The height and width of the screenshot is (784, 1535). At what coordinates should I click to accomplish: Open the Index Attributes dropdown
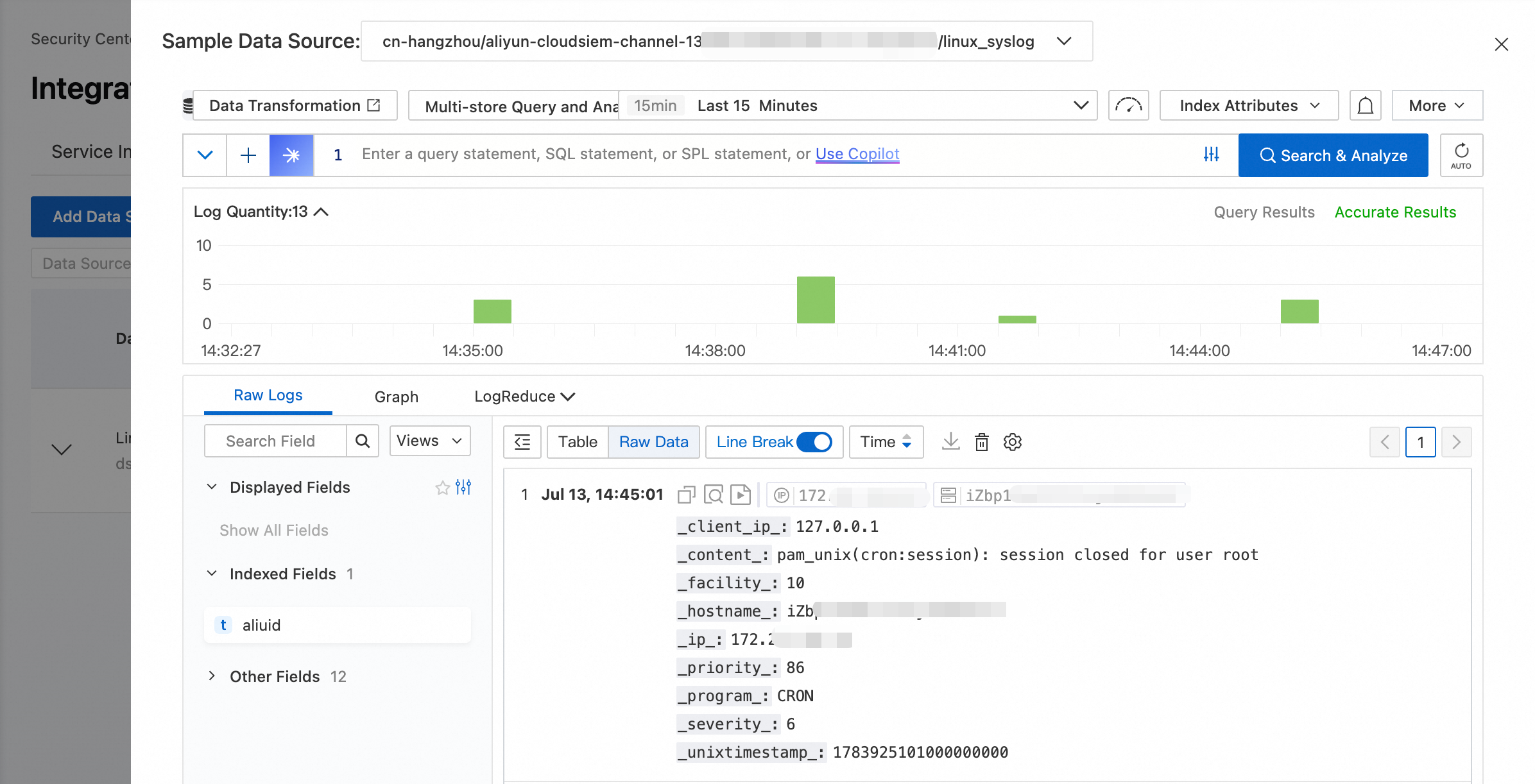coord(1249,105)
